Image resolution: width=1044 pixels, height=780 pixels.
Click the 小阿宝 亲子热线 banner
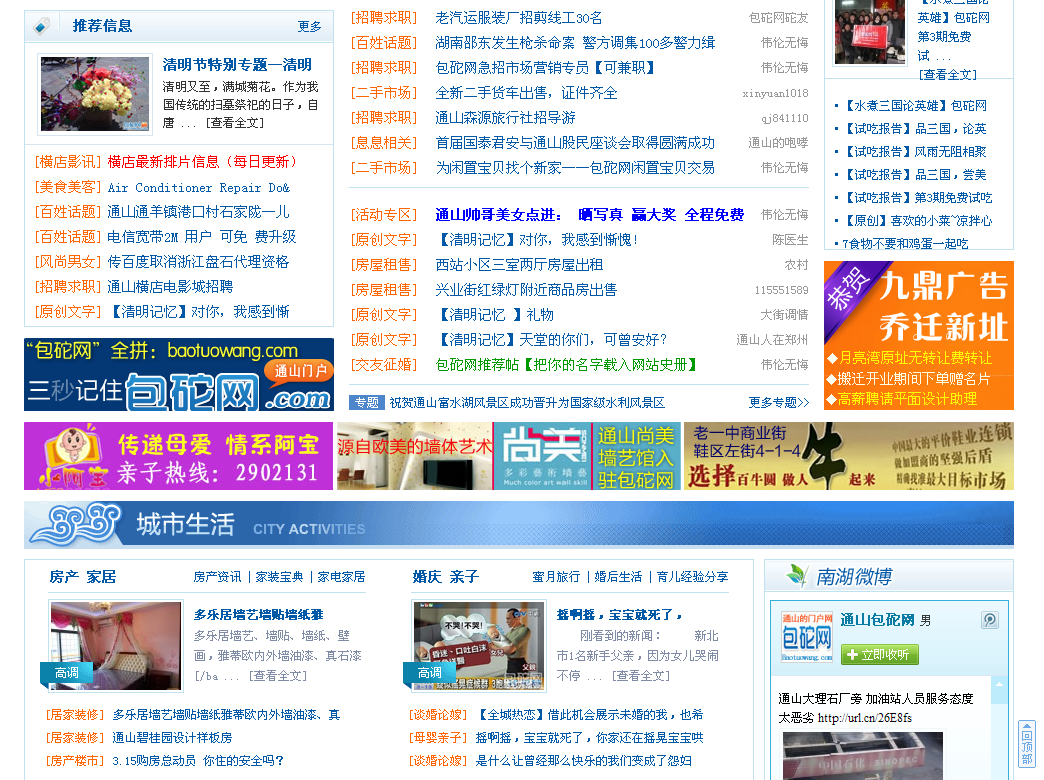[x=178, y=456]
